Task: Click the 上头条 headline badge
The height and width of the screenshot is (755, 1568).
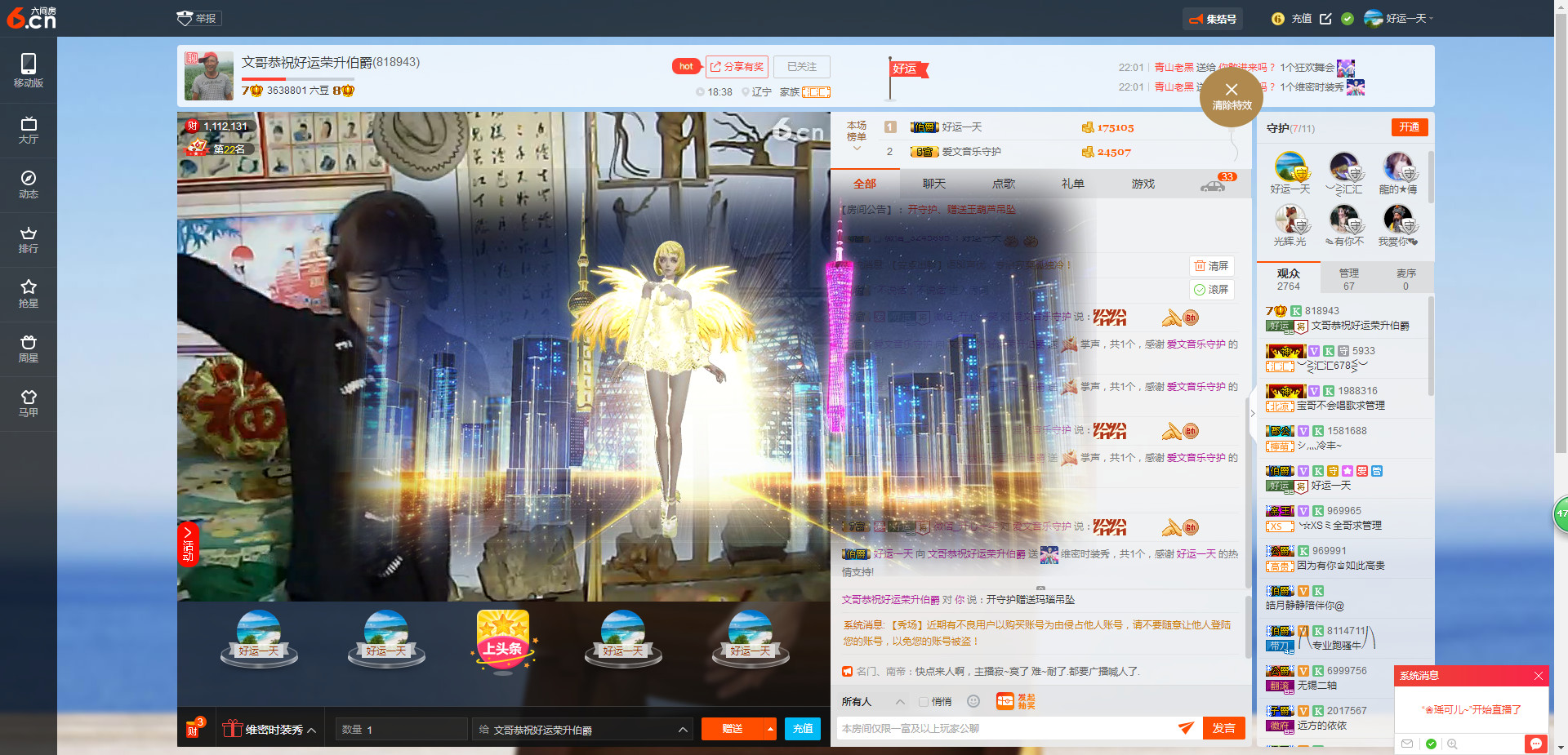Action: [503, 641]
